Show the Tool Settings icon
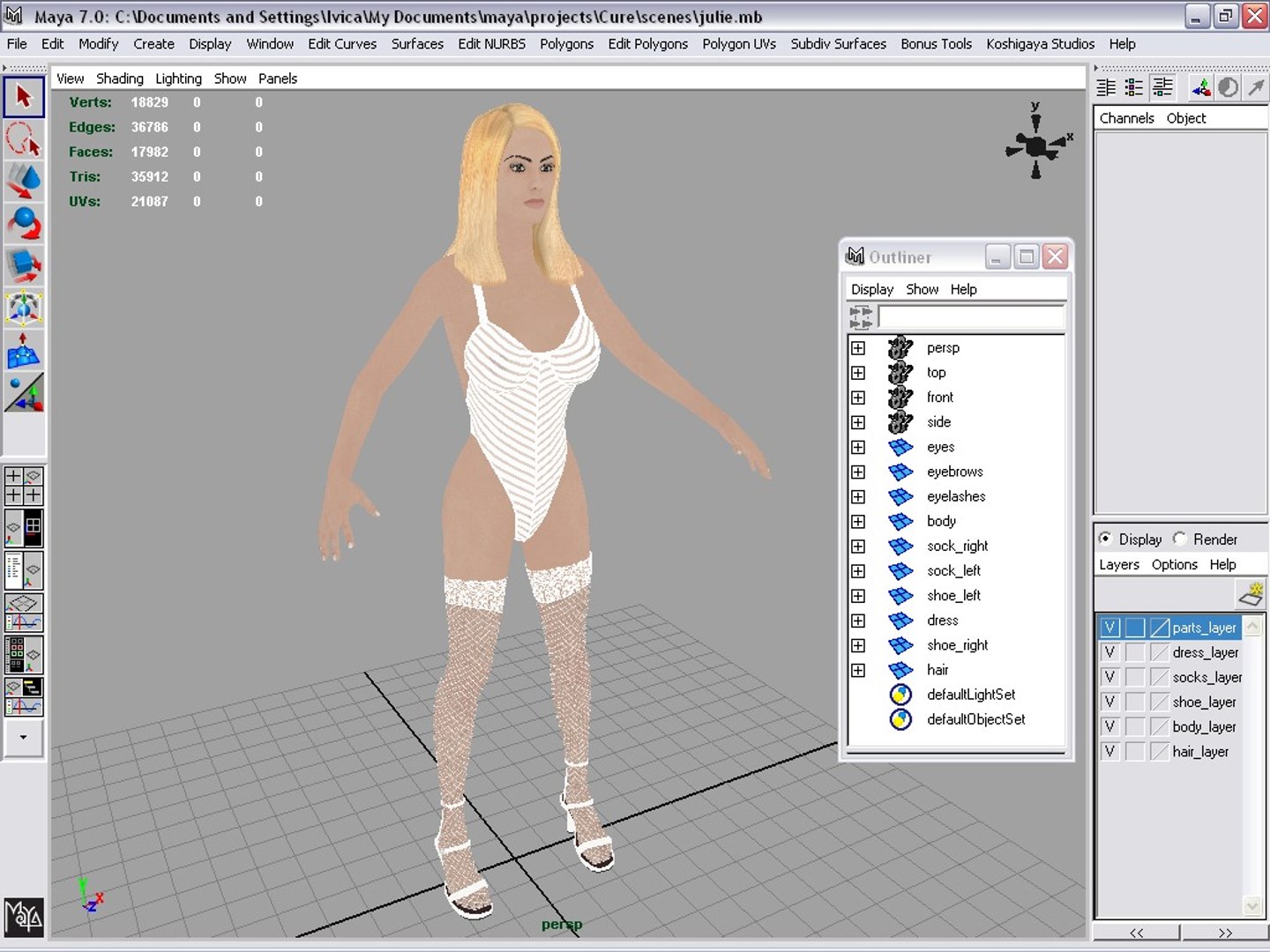The height and width of the screenshot is (952, 1270). coord(1134,87)
